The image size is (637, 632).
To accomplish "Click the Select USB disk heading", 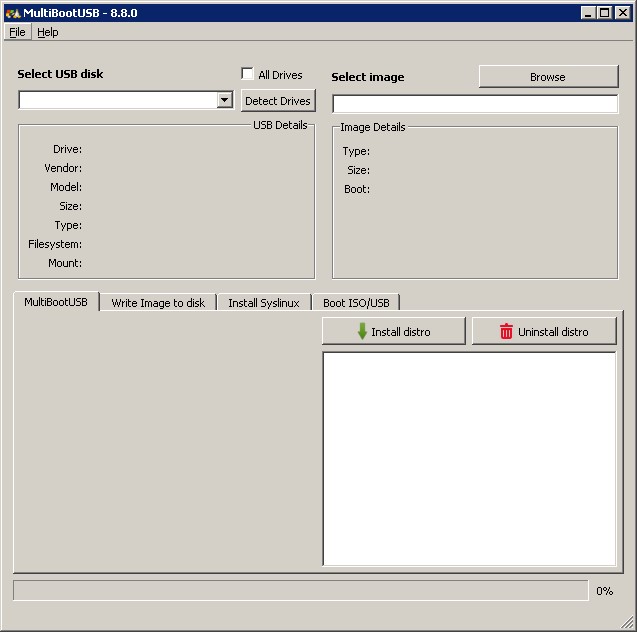I will (x=60, y=74).
